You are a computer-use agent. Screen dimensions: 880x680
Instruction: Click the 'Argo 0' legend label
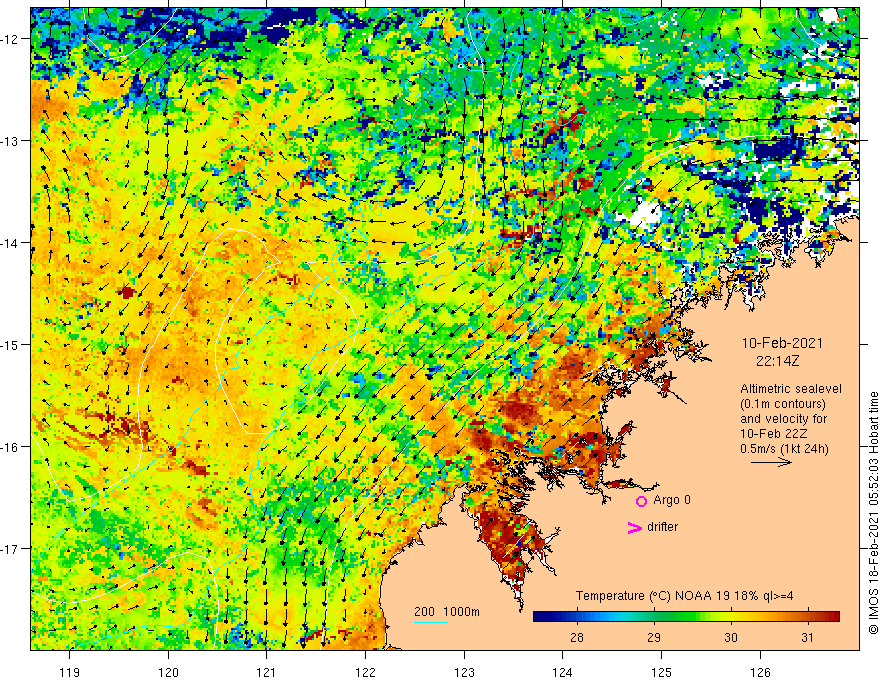[672, 500]
